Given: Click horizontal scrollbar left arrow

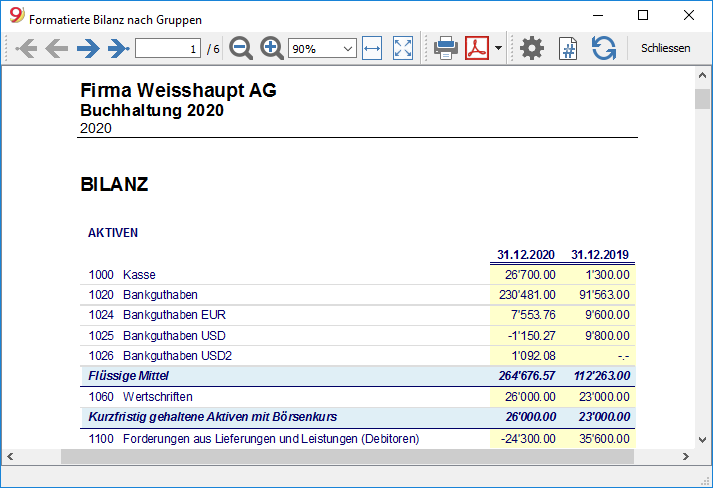Looking at the screenshot, I should point(10,456).
